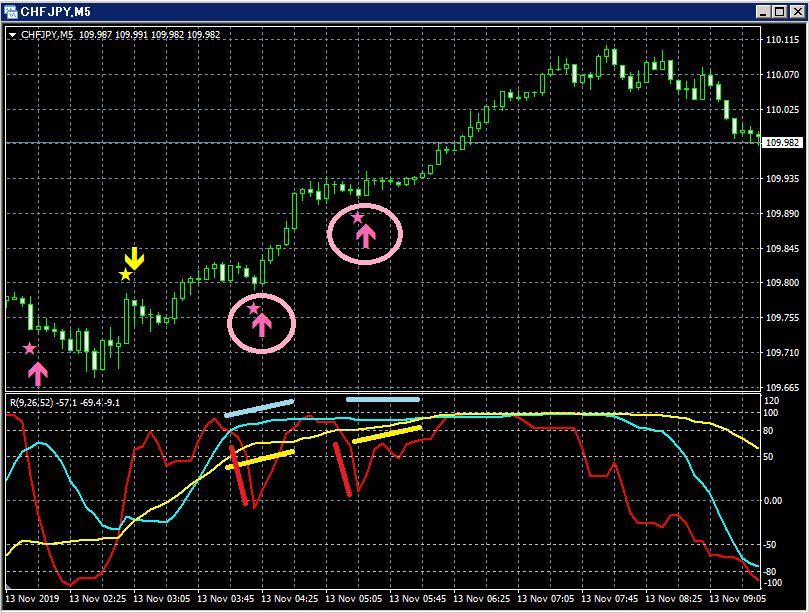Close the CHFJPY,M5 chart window
This screenshot has height=613, width=810.
(x=798, y=11)
